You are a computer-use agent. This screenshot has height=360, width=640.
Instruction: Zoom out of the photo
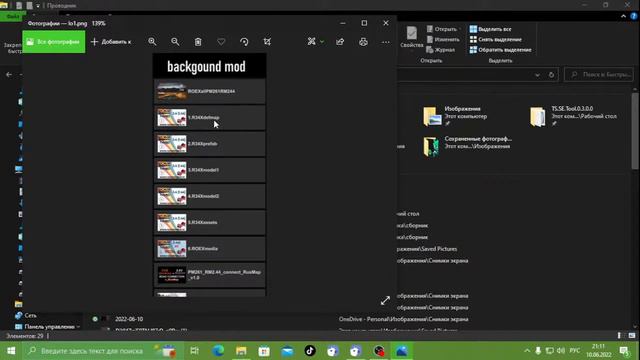click(175, 42)
